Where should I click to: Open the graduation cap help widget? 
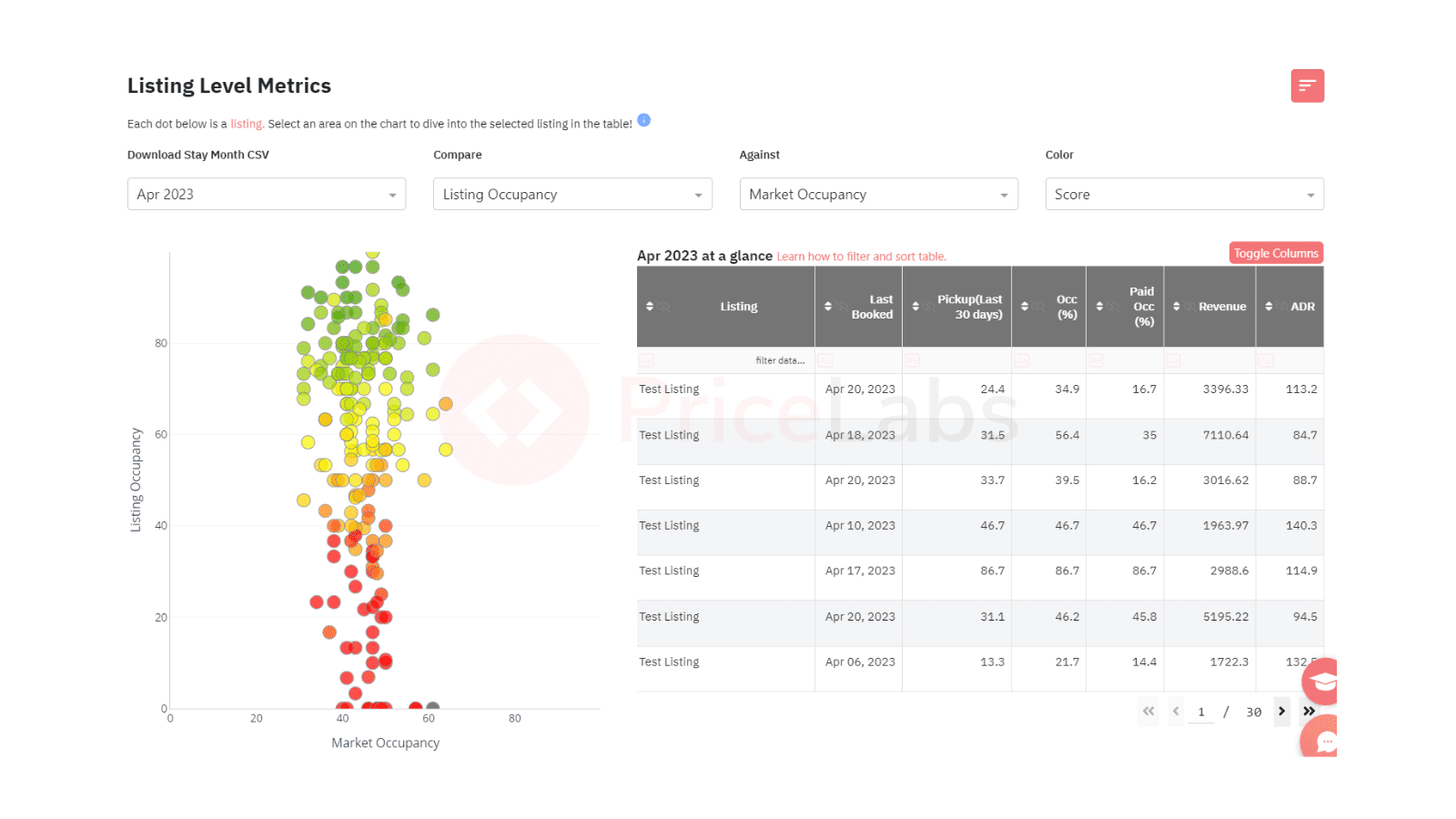coord(1321,682)
